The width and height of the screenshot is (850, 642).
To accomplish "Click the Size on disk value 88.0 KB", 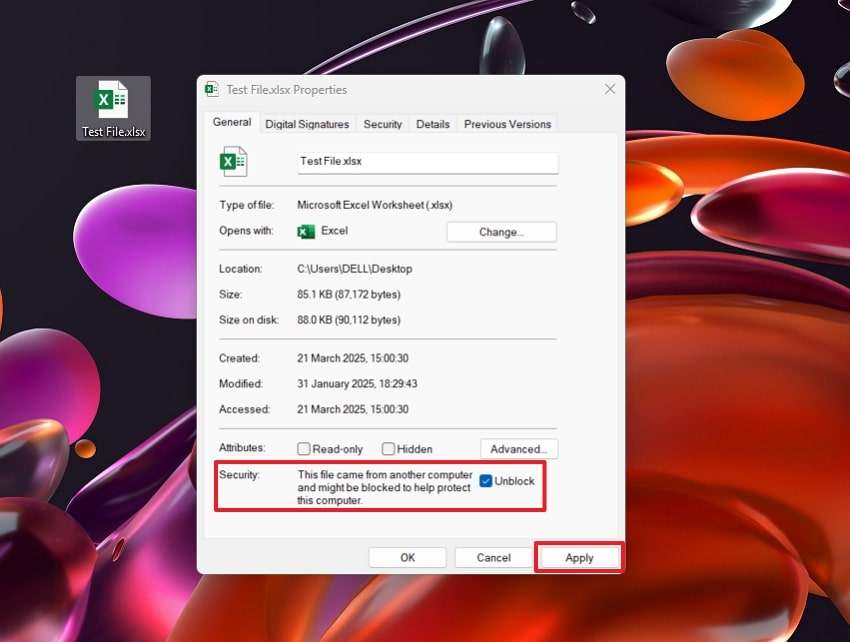I will 349,320.
